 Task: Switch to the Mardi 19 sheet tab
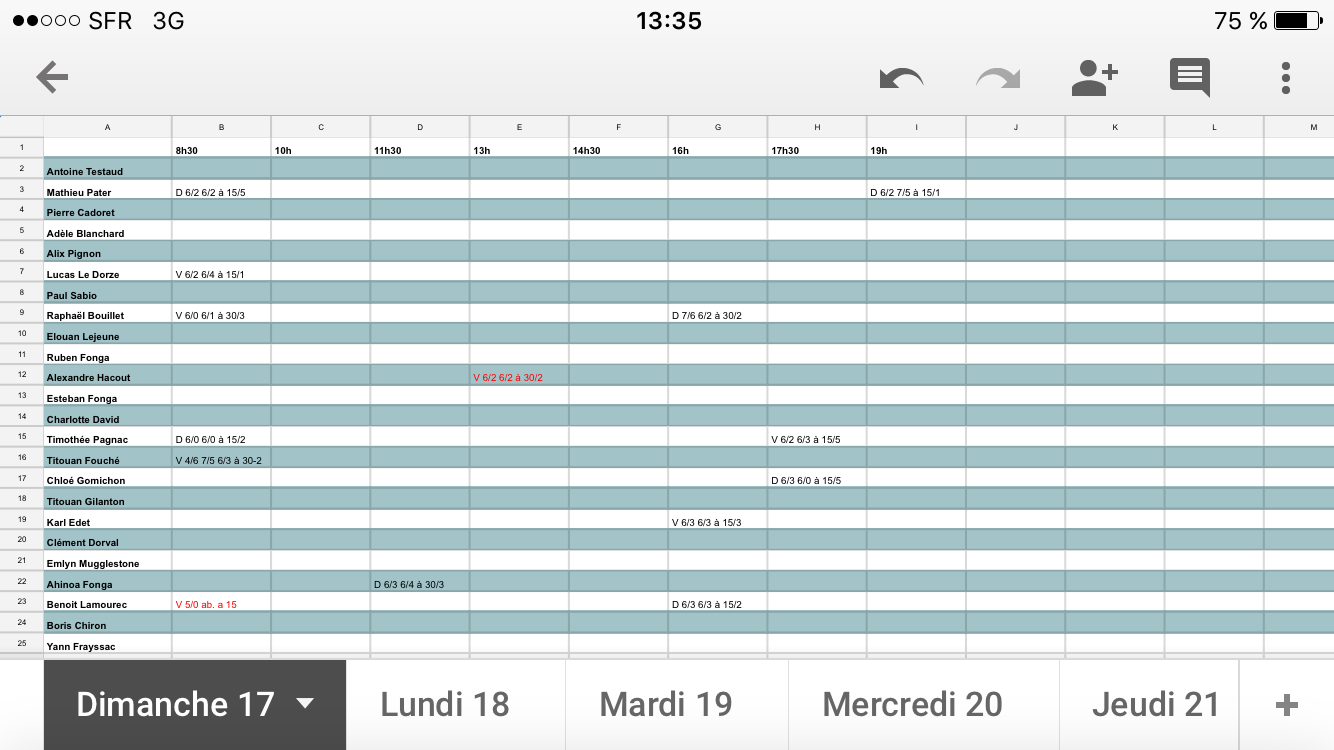point(666,705)
